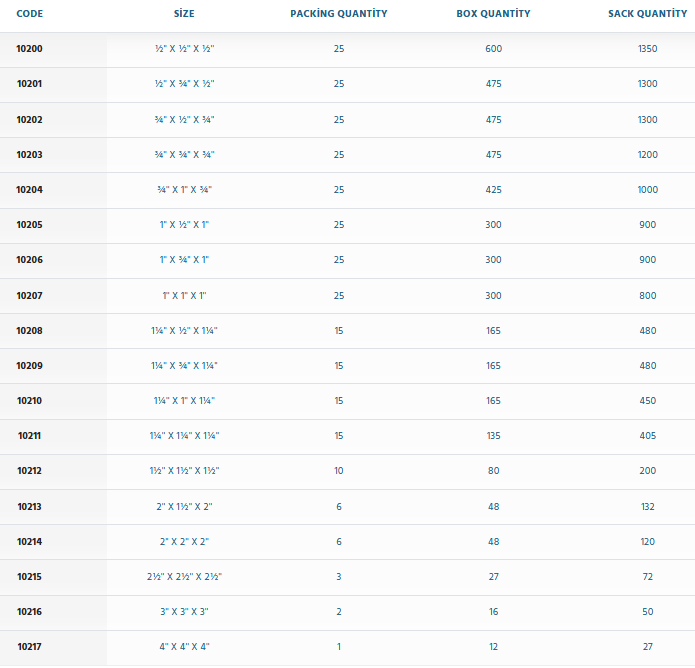The width and height of the screenshot is (695, 668).
Task: Select the SACK QUANTITY column header
Action: tap(647, 14)
